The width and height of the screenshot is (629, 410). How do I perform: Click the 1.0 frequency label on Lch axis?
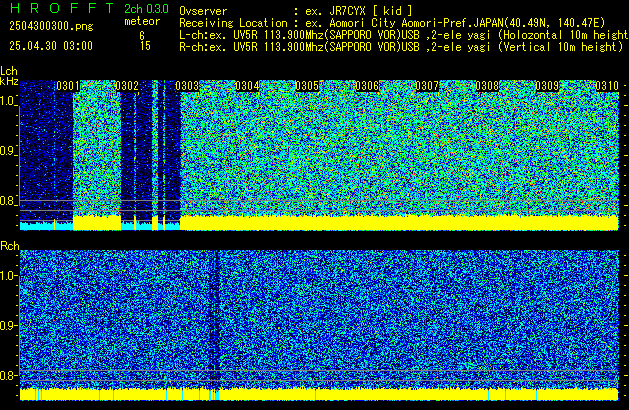tap(8, 101)
